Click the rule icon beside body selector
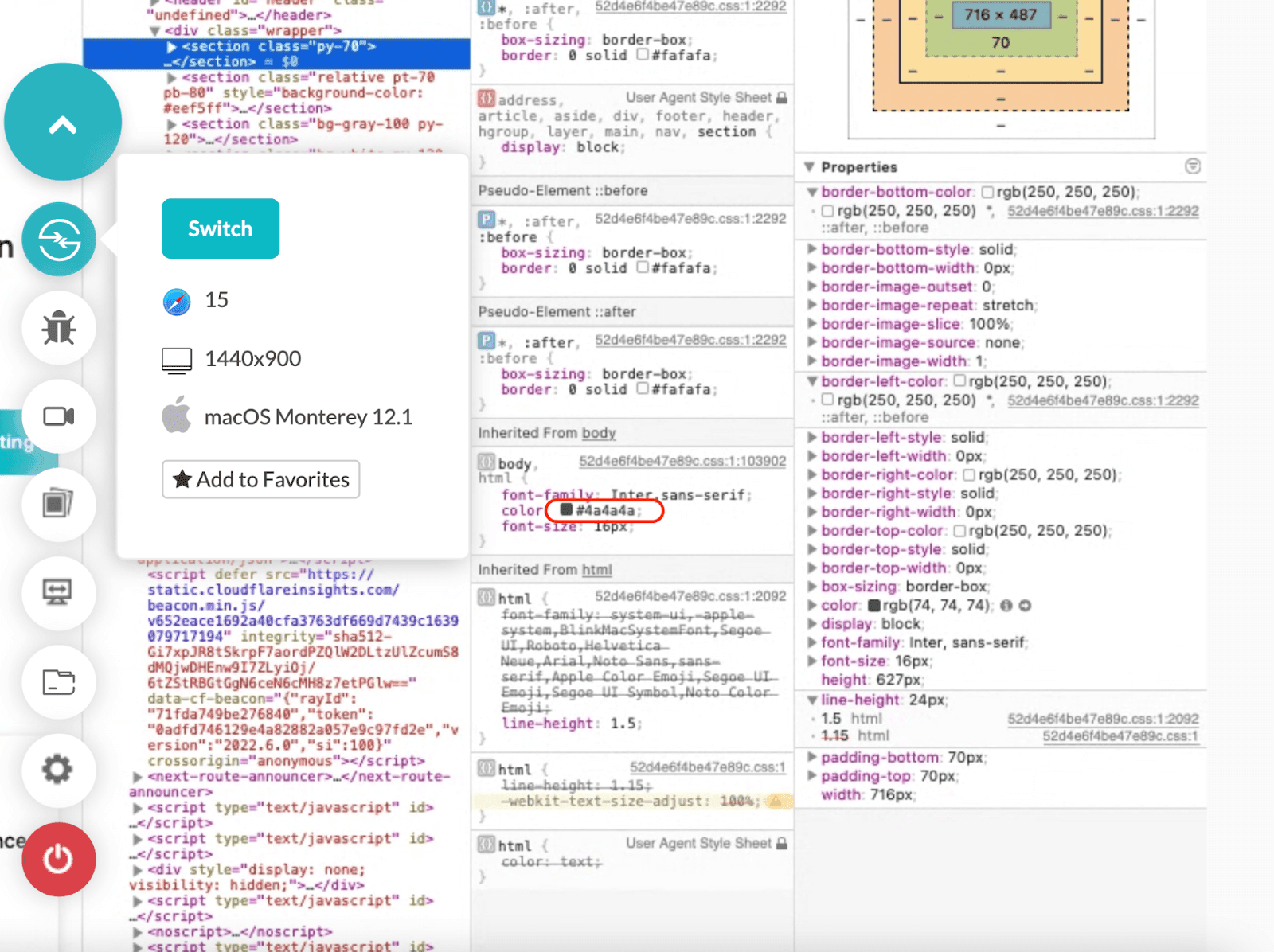1274x952 pixels. pos(486,462)
